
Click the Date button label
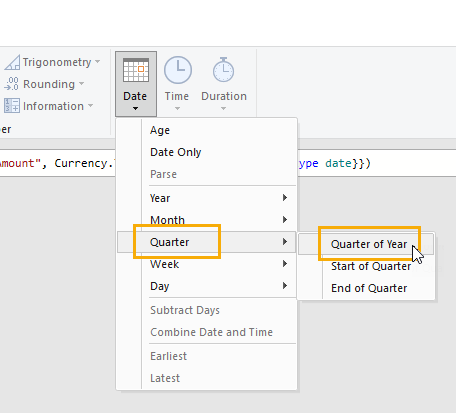(x=135, y=96)
